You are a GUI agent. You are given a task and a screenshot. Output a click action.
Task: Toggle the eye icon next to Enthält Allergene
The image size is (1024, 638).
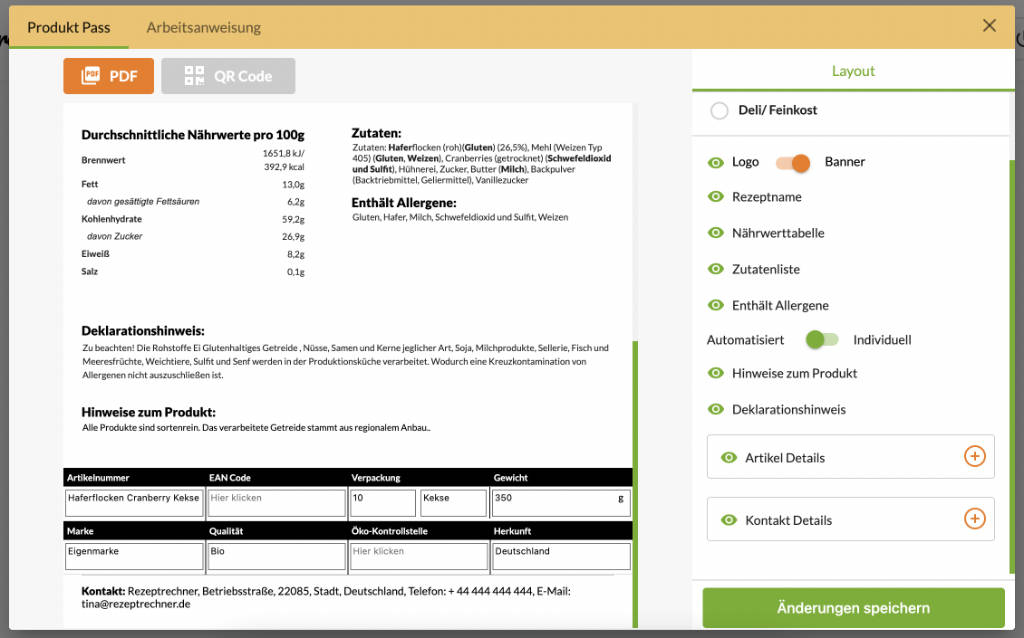[715, 305]
